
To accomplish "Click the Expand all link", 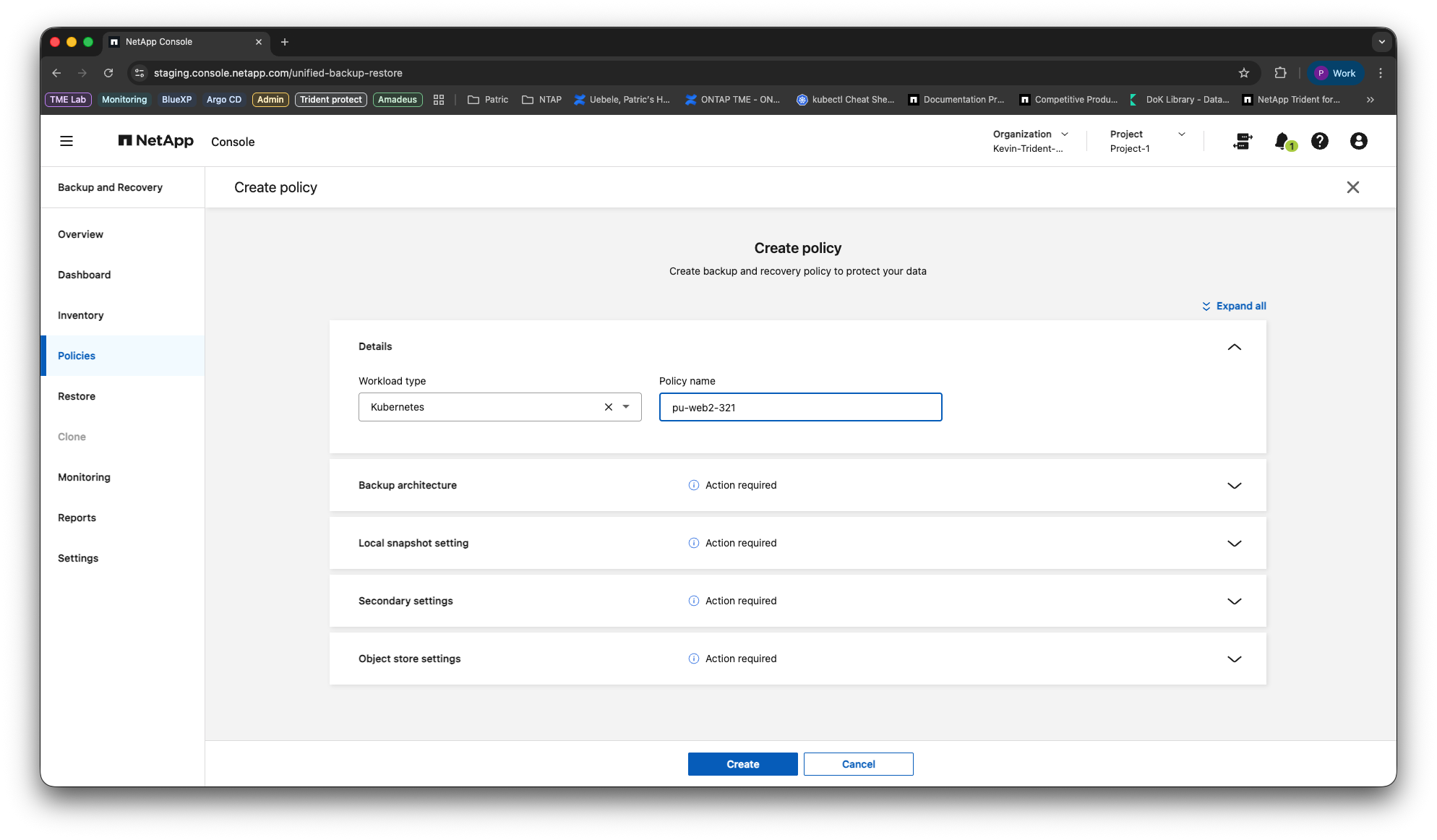I will 1234,306.
